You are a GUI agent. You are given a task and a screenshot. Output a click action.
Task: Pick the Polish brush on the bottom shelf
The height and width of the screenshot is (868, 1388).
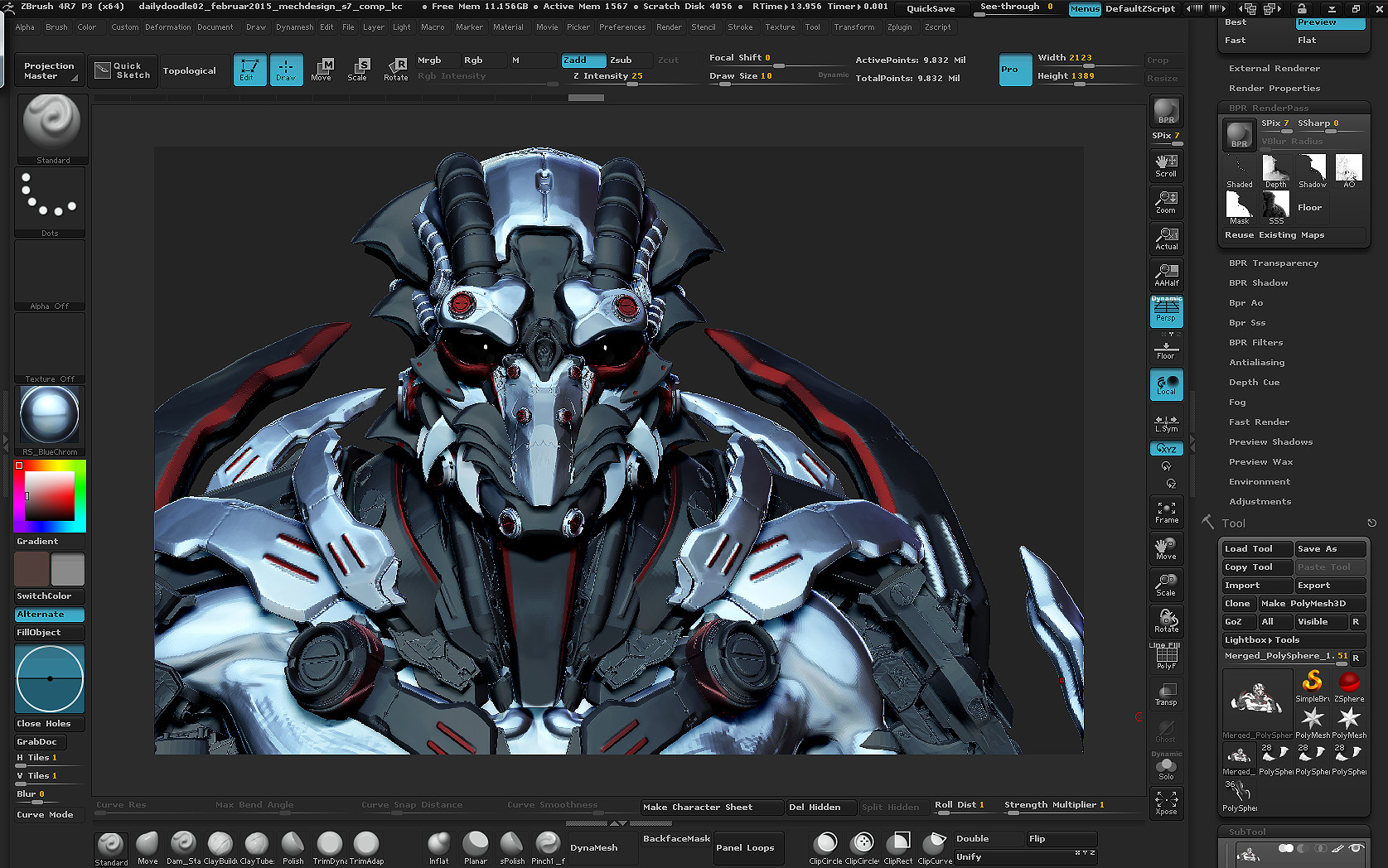pyautogui.click(x=293, y=848)
